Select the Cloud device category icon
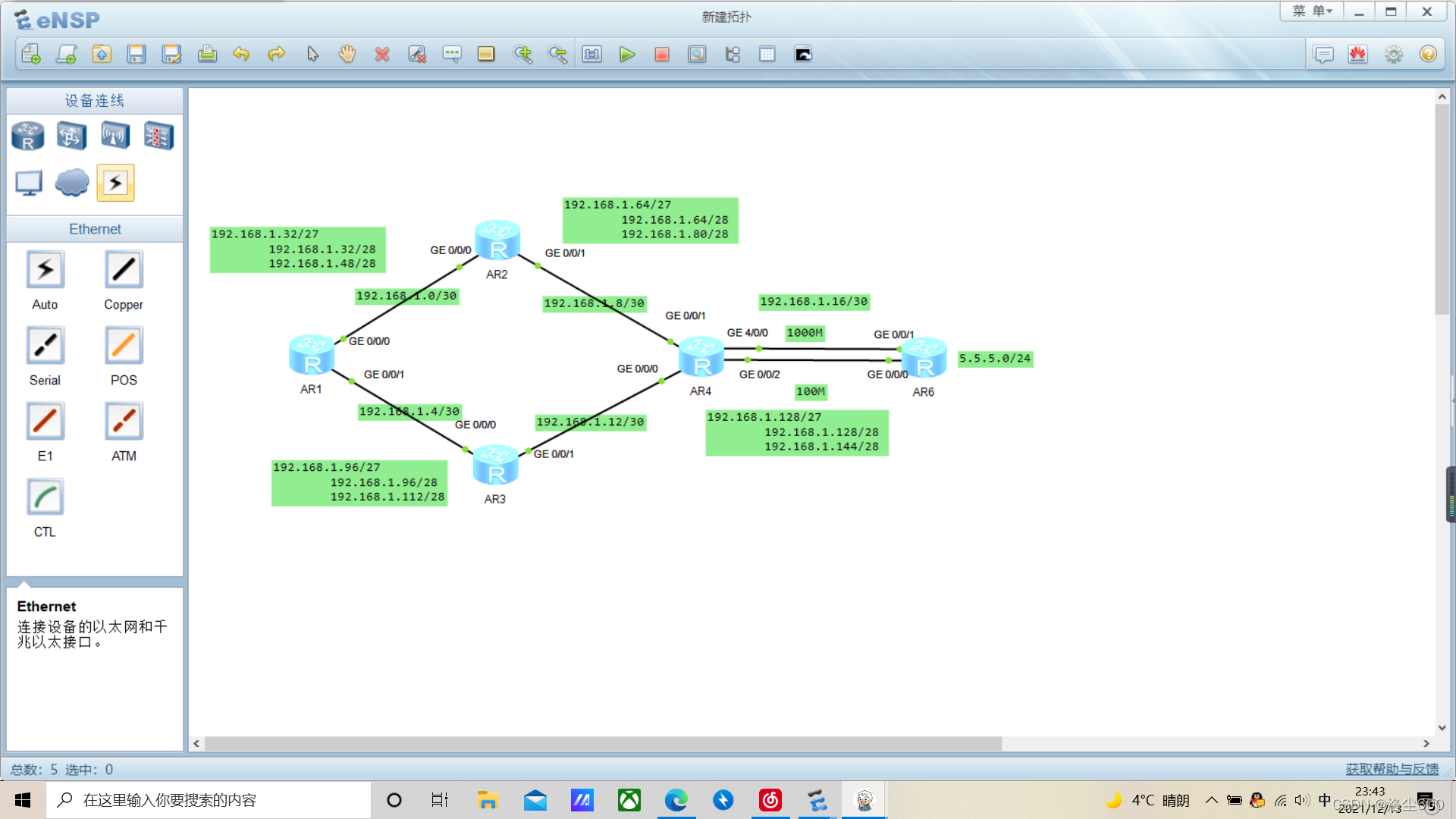This screenshot has width=1456, height=819. (72, 183)
